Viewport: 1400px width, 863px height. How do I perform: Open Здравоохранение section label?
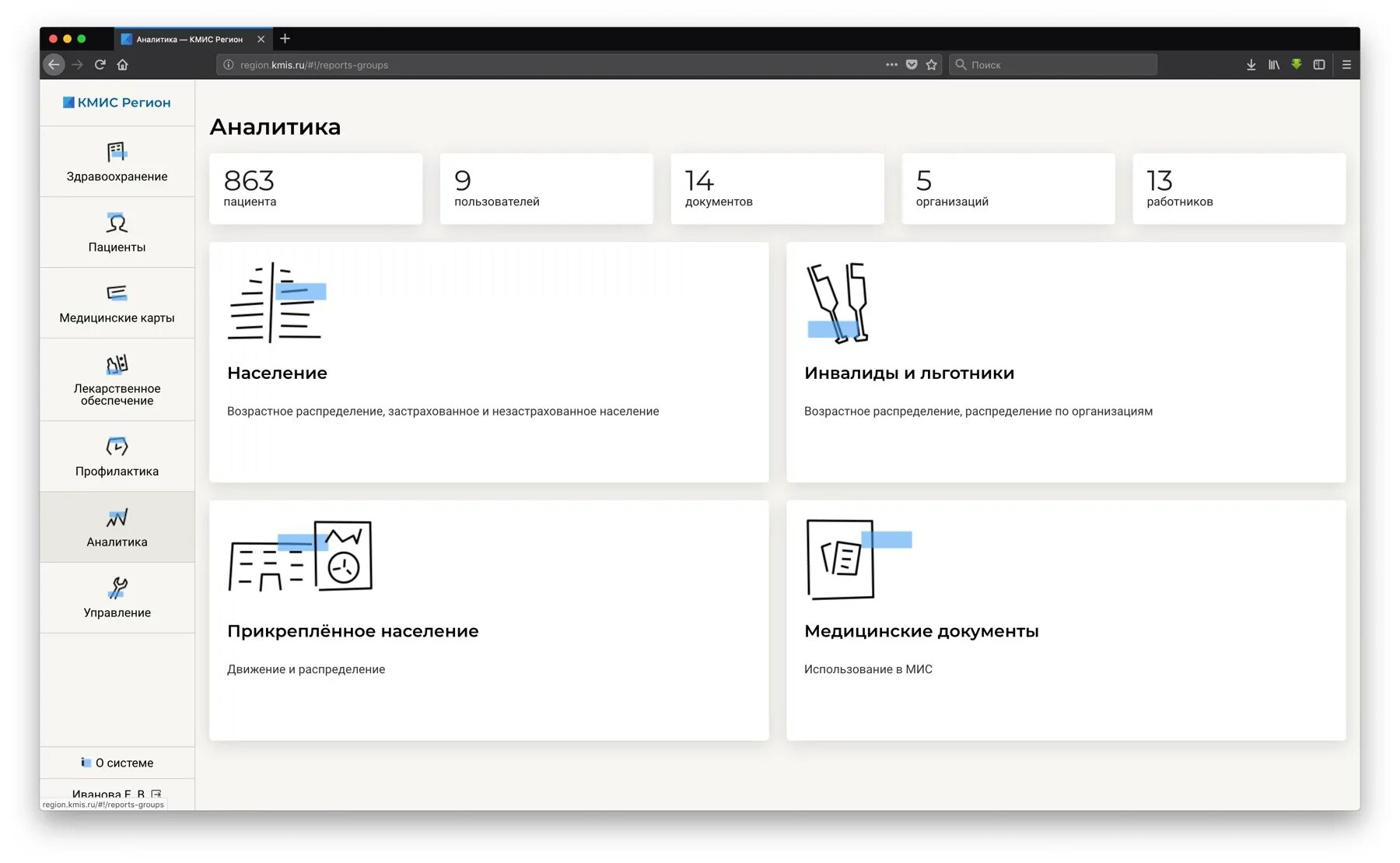(x=117, y=177)
